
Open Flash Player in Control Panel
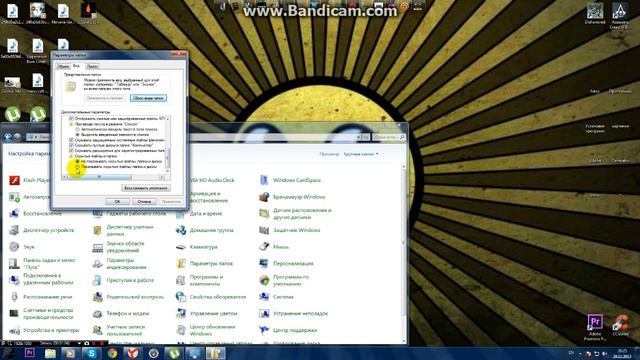click(29, 180)
